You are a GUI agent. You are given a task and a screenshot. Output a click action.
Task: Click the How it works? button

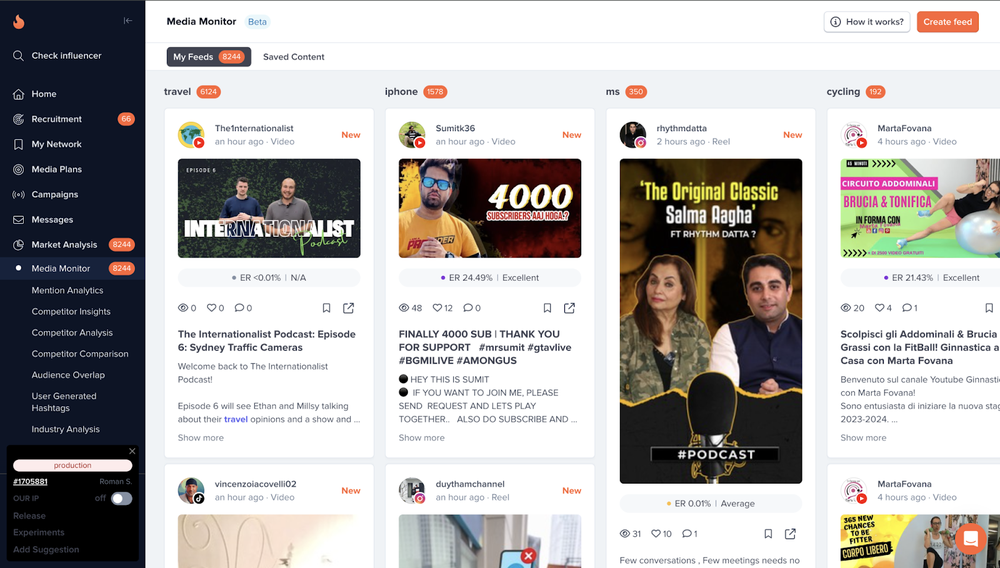pos(867,22)
